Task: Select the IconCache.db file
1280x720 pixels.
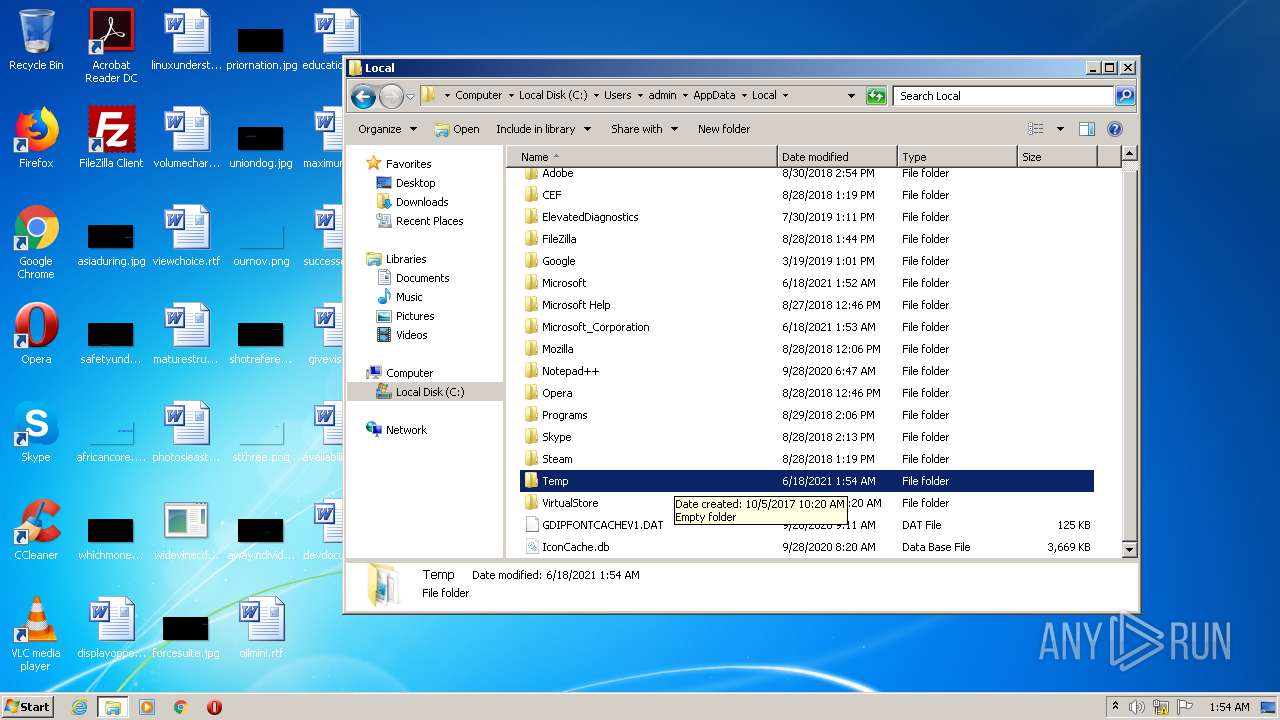Action: coord(807,547)
